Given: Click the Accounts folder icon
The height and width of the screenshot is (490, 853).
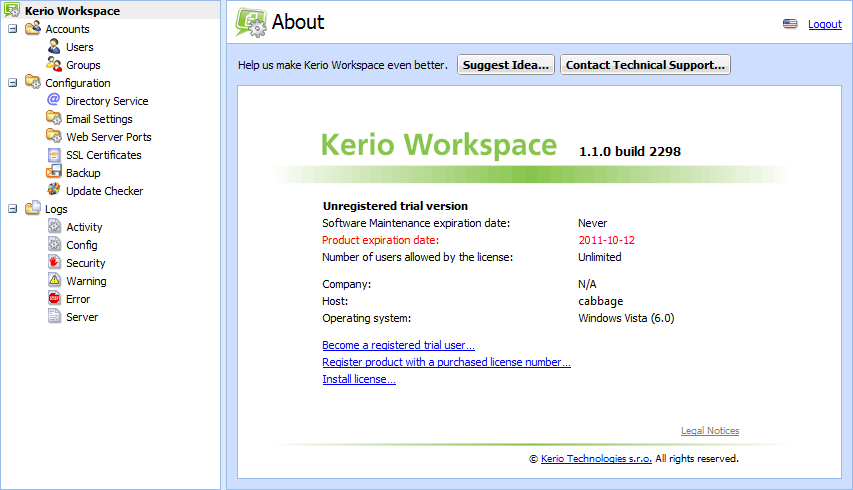Looking at the screenshot, I should tap(33, 28).
